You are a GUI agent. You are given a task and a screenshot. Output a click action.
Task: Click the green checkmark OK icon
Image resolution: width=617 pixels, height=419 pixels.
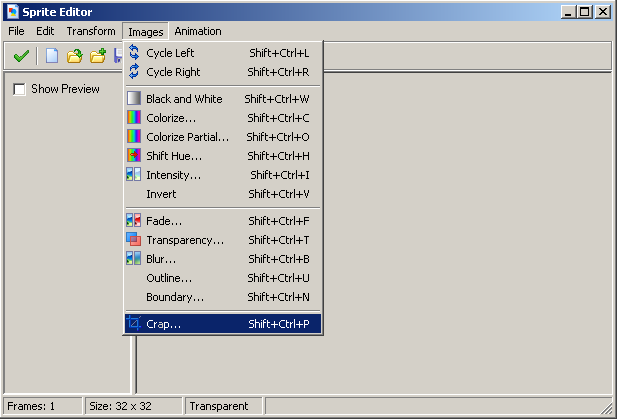[20, 56]
